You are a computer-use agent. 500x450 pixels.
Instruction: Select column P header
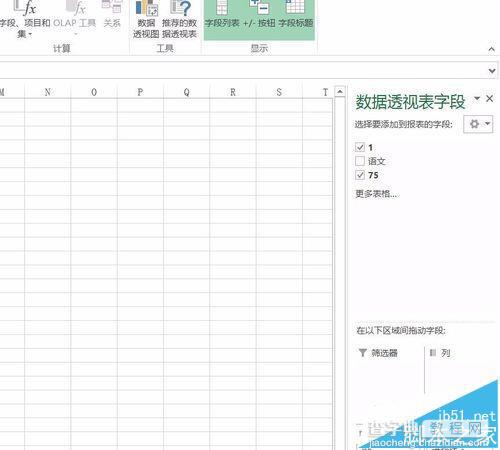pyautogui.click(x=140, y=92)
